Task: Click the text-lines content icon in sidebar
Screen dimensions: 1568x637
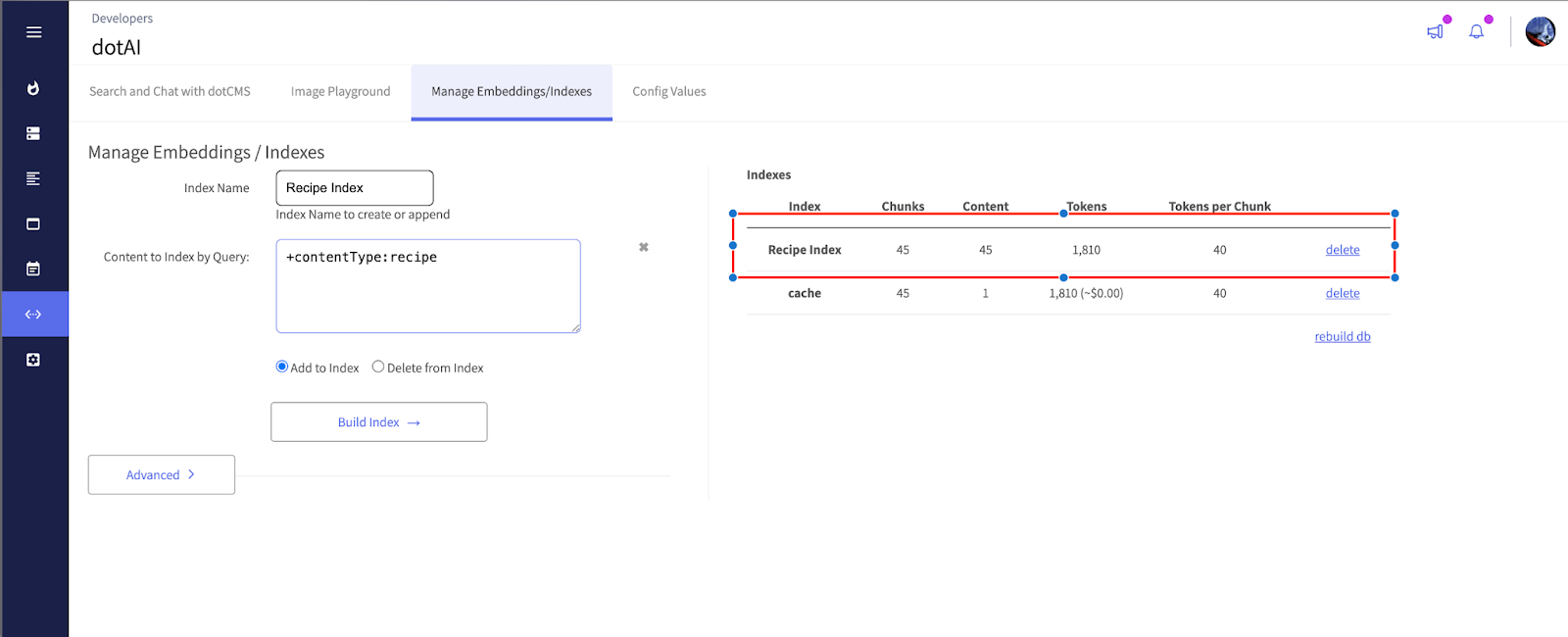Action: click(x=33, y=178)
